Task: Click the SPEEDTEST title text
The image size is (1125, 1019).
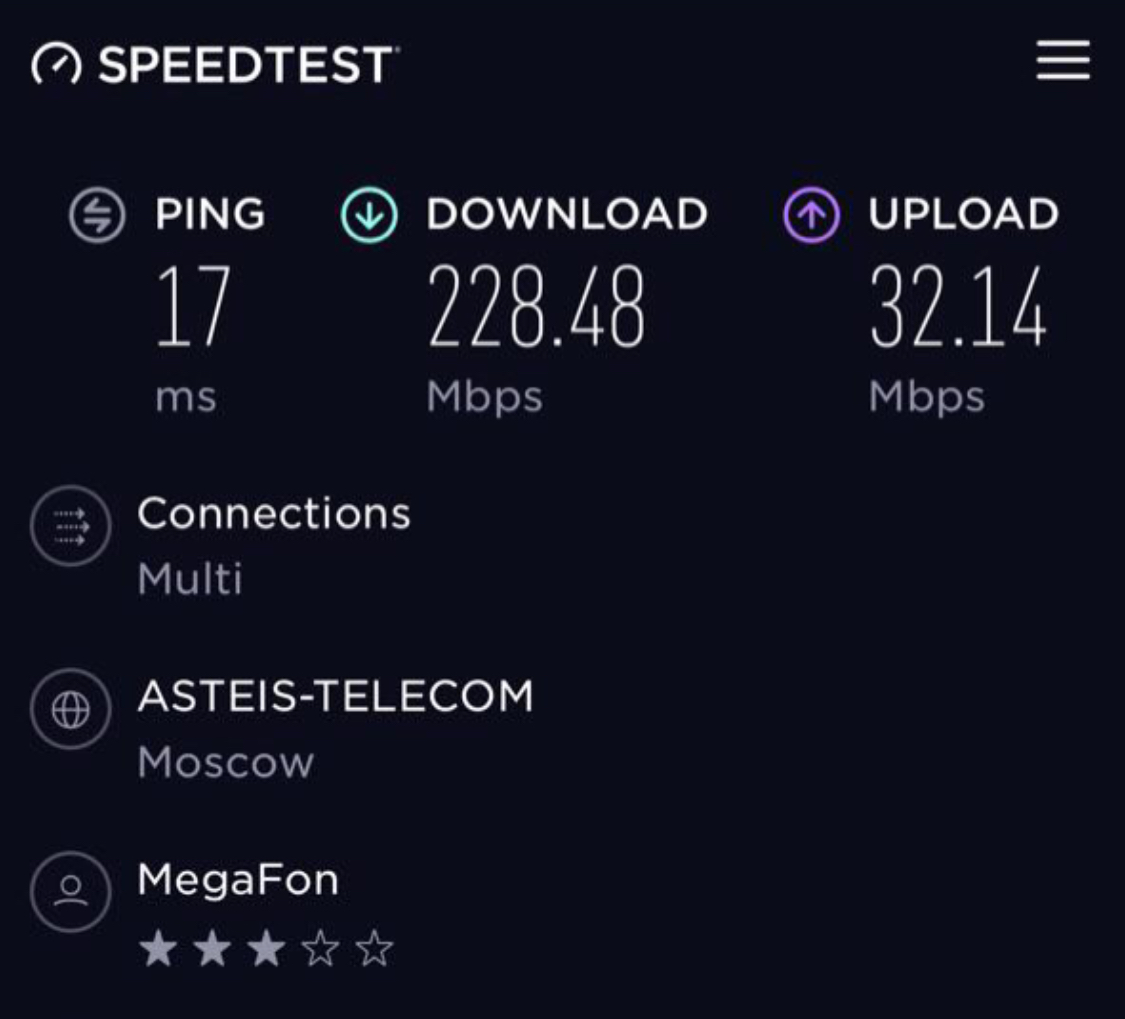Action: click(x=245, y=67)
